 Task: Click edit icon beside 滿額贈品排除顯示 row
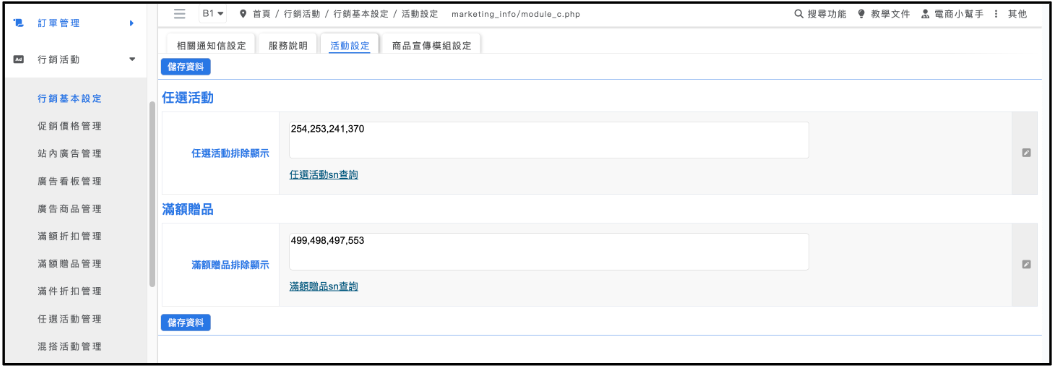click(1026, 264)
